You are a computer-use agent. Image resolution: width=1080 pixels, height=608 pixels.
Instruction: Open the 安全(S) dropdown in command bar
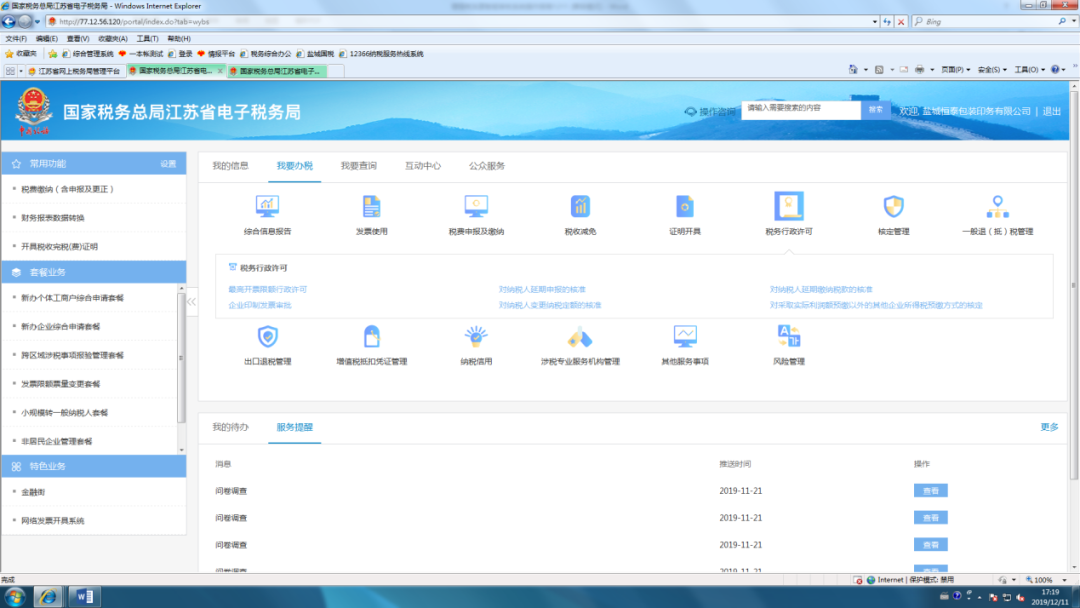click(992, 70)
